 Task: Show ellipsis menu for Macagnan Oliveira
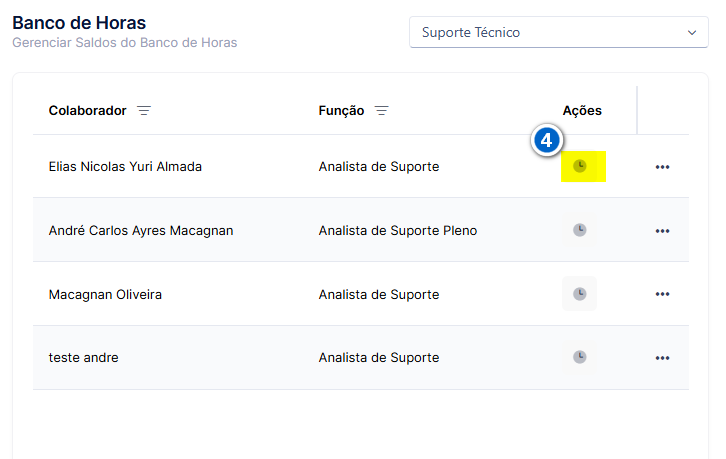click(663, 294)
